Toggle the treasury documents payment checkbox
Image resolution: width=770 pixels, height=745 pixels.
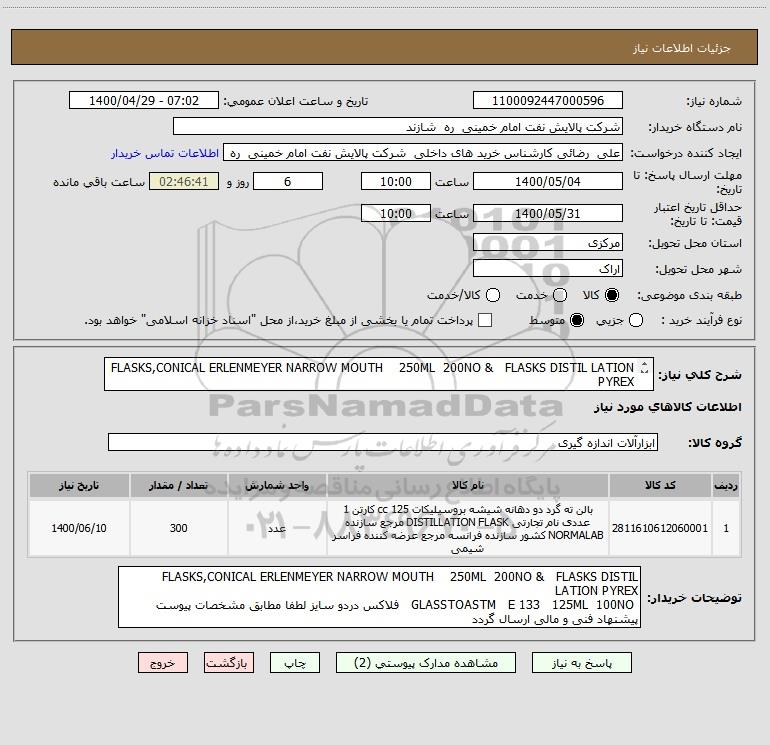[485, 320]
